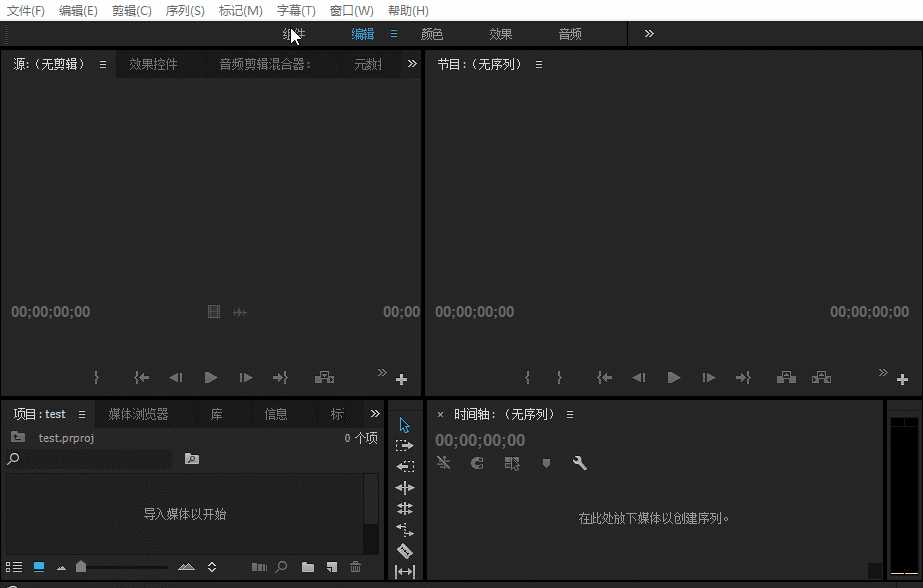Screen dimensions: 923x588
Task: Play source monitor clip
Action: 211,377
